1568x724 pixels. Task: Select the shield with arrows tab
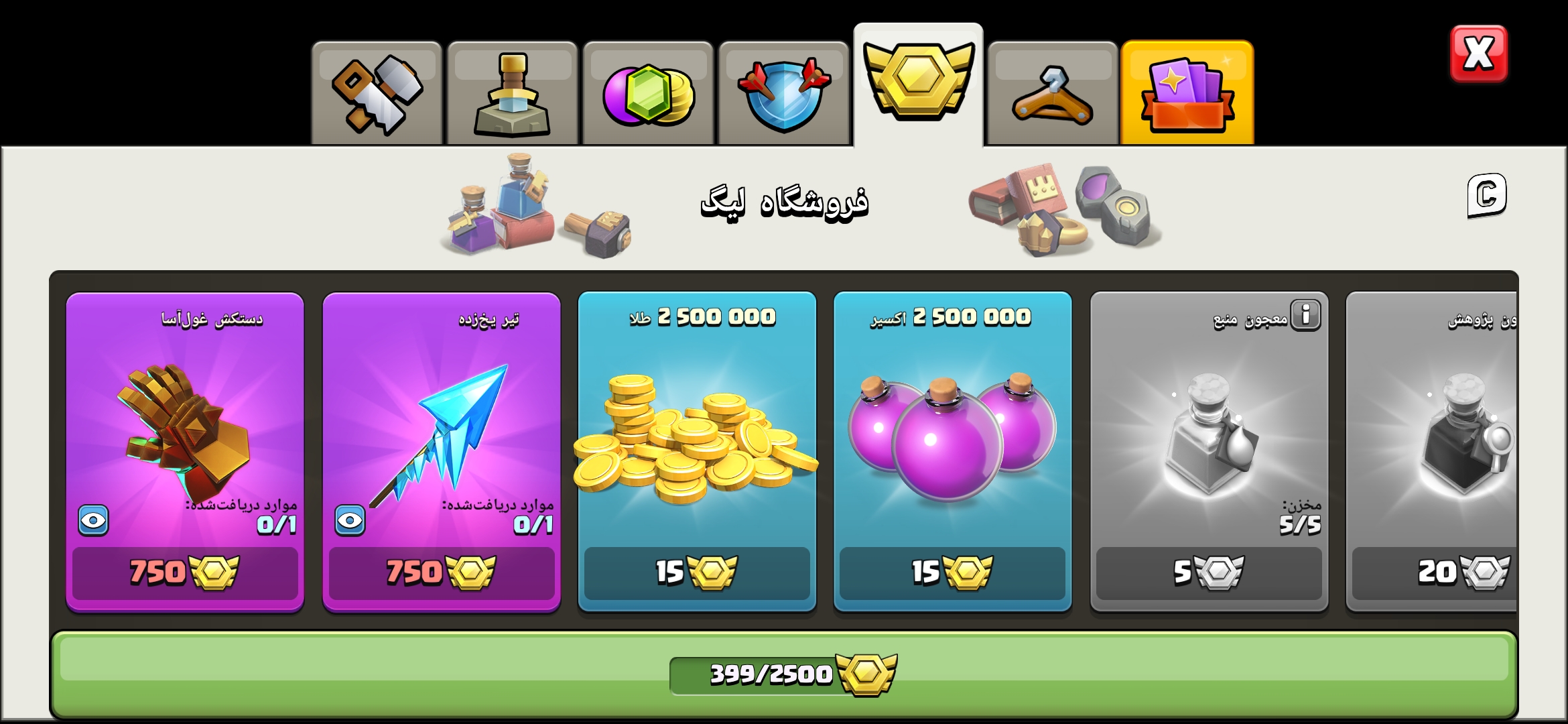783,93
